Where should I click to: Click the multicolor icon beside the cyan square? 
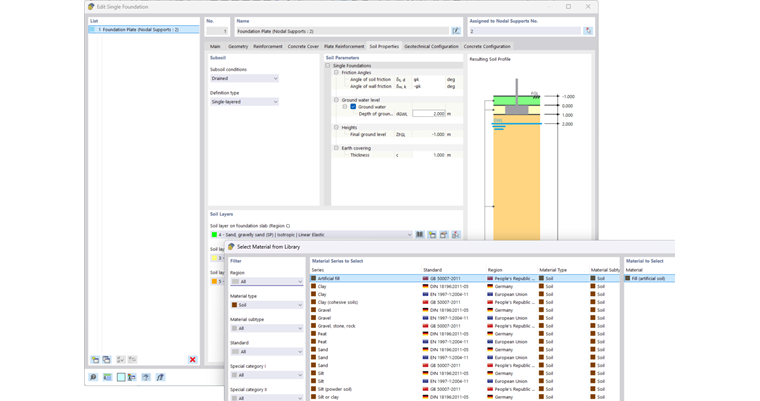click(x=131, y=377)
